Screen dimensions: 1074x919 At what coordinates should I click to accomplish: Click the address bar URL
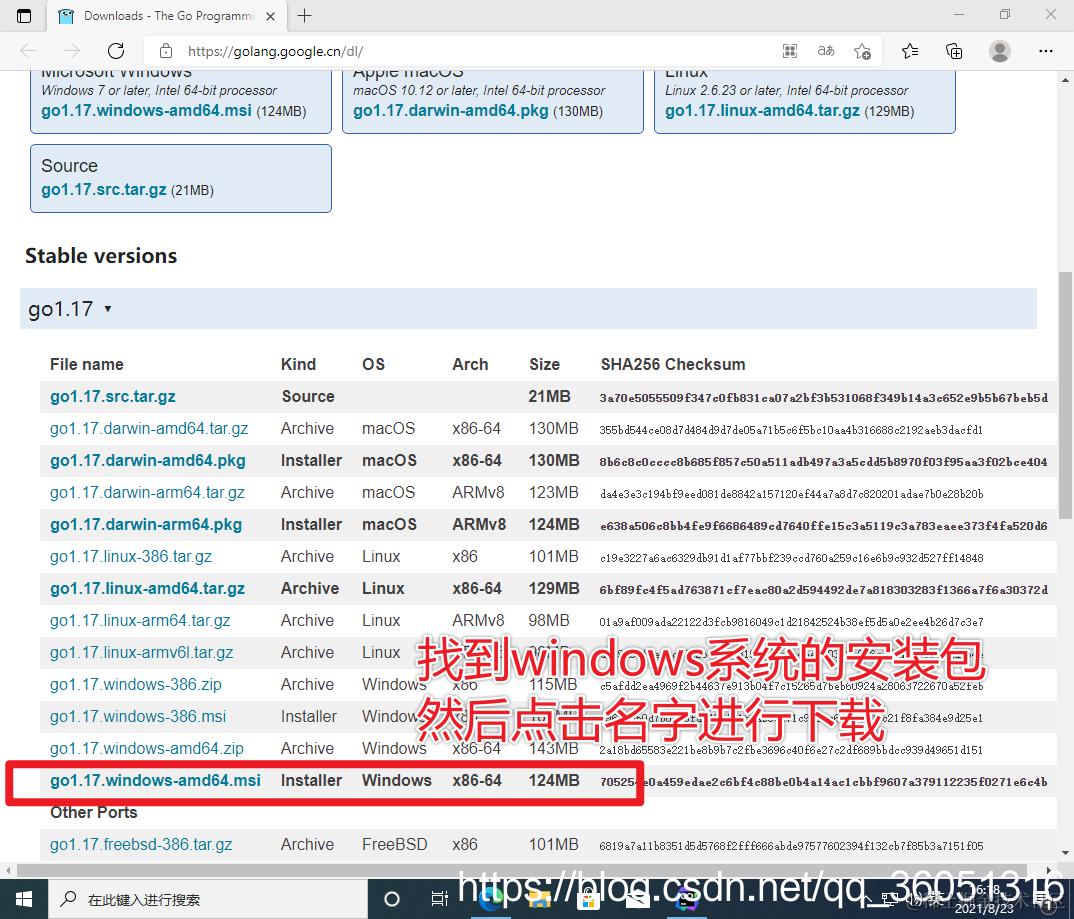(275, 51)
